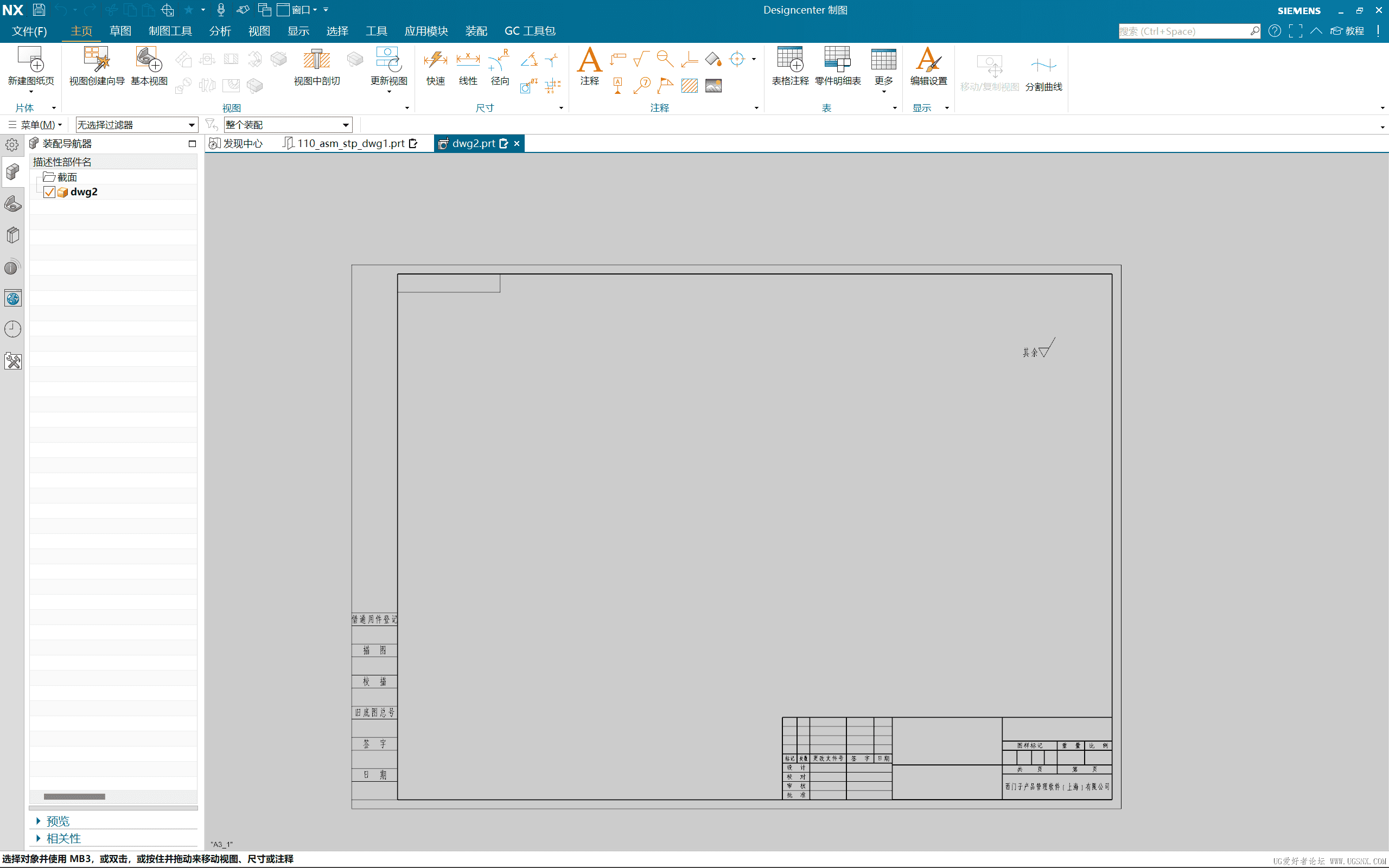Open the Discovery Center (发现中心) tab
This screenshot has width=1389, height=868.
click(x=237, y=144)
